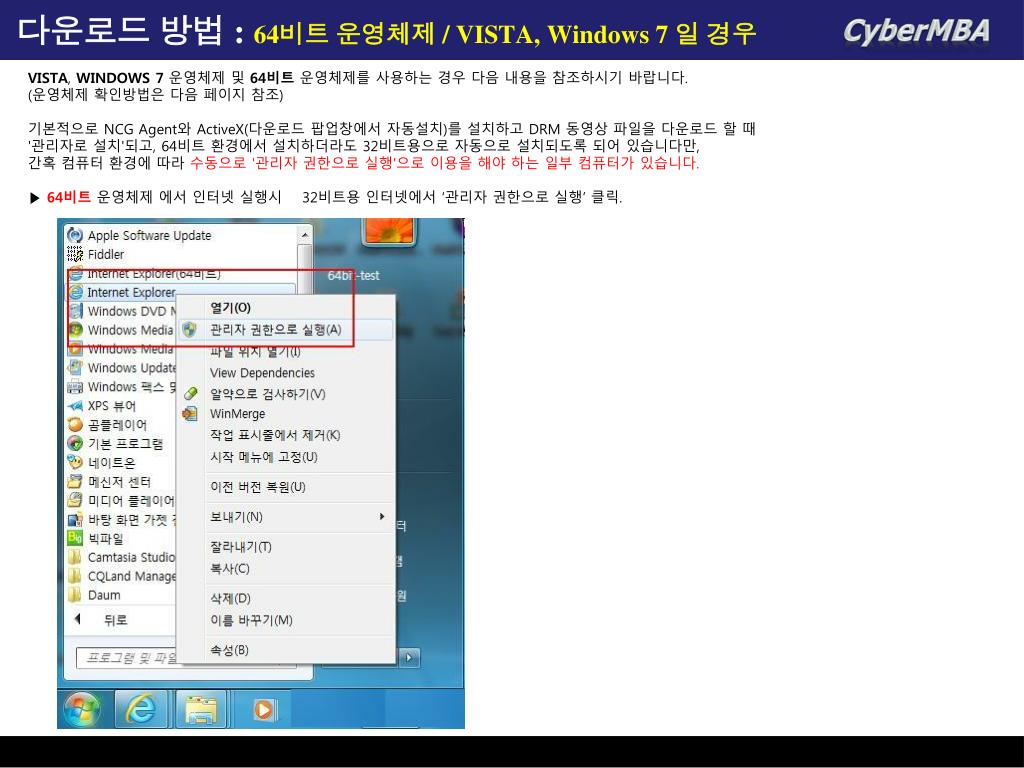Viewport: 1024px width, 768px height.
Task: Click the WinMerge icon in context menu
Action: point(190,413)
